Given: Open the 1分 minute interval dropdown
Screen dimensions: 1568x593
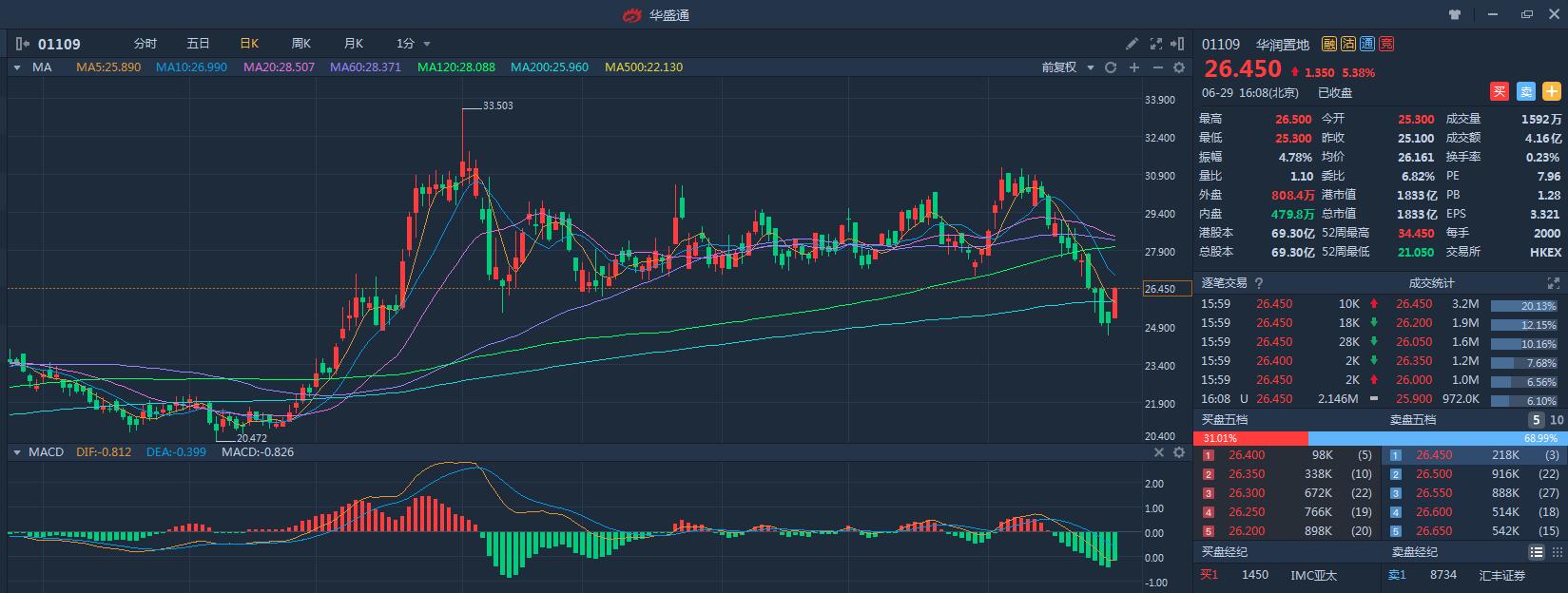Looking at the screenshot, I should pos(414,44).
